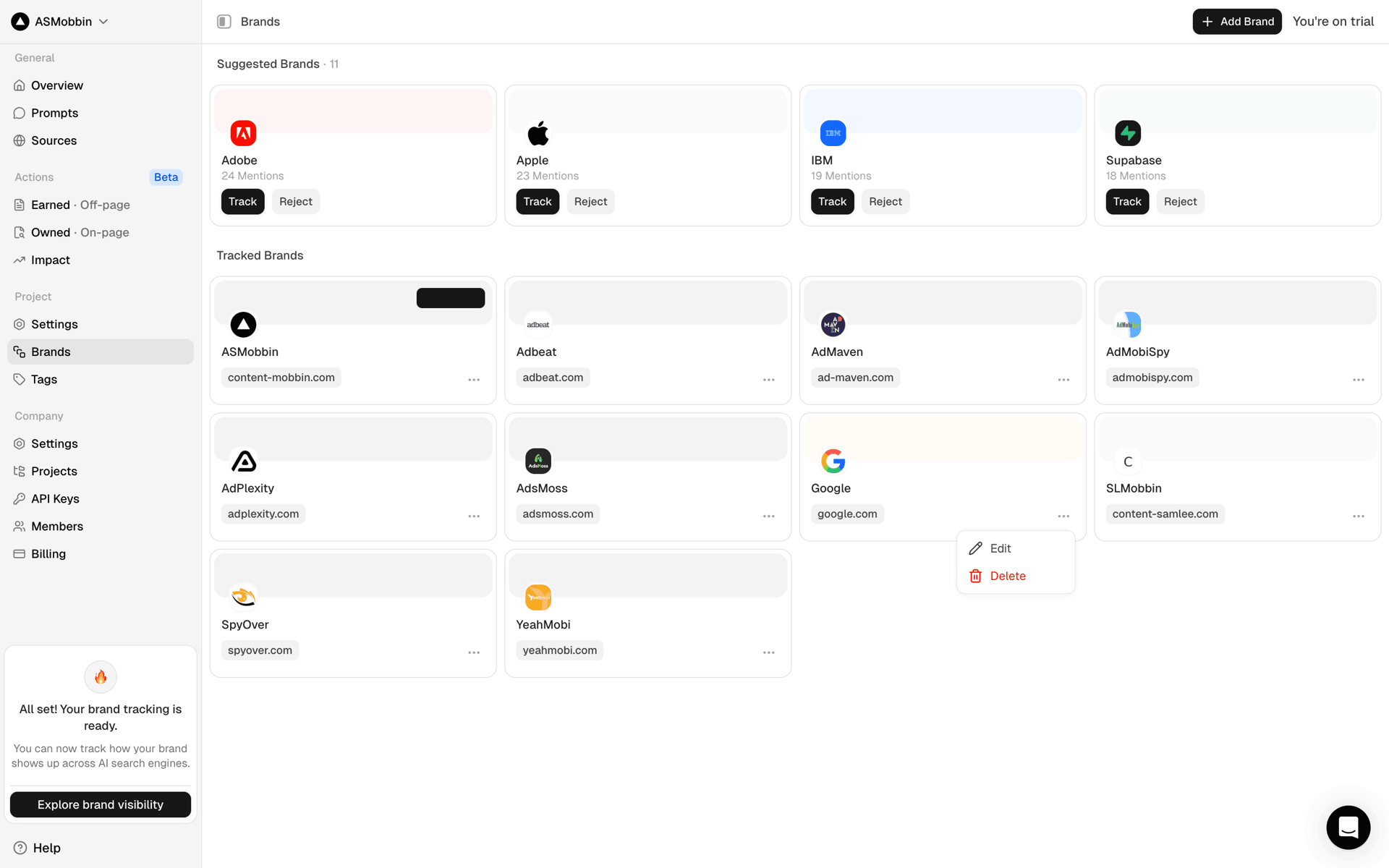Open more options for AdMobiSpy brand
The image size is (1389, 868).
coord(1359,380)
